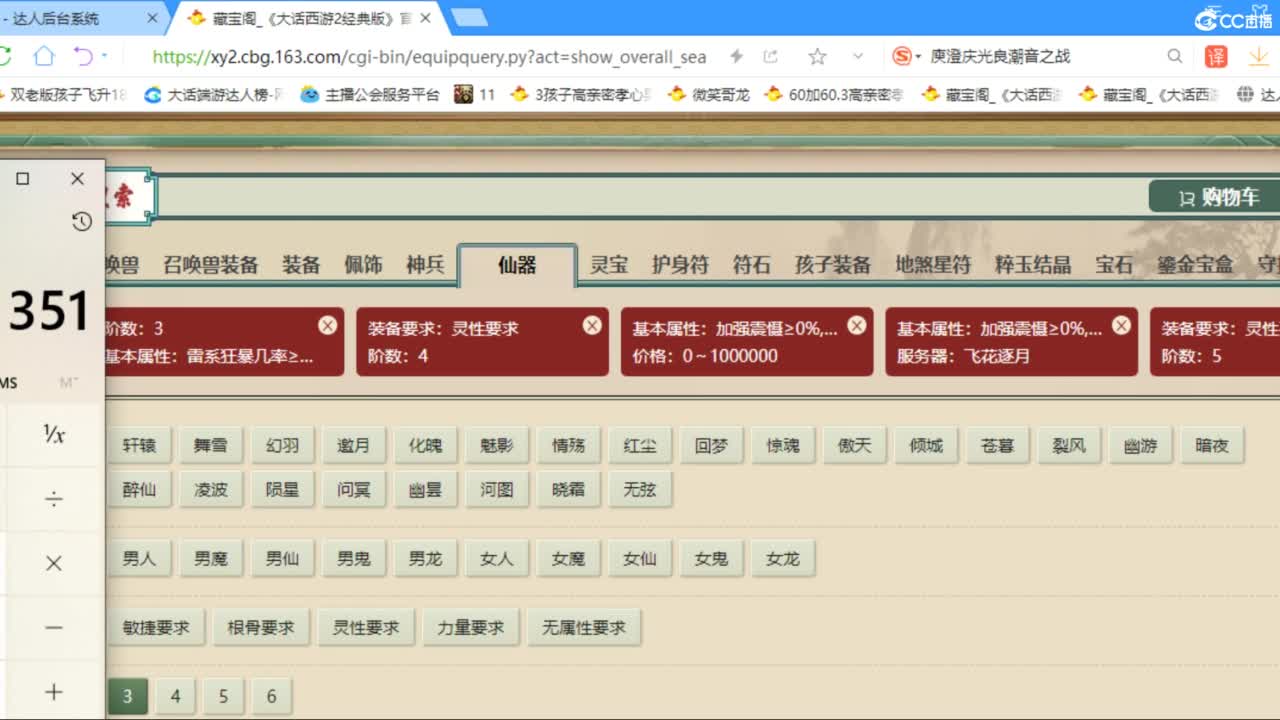Viewport: 1280px width, 720px height.
Task: Click the browser address URL field
Action: (x=430, y=57)
